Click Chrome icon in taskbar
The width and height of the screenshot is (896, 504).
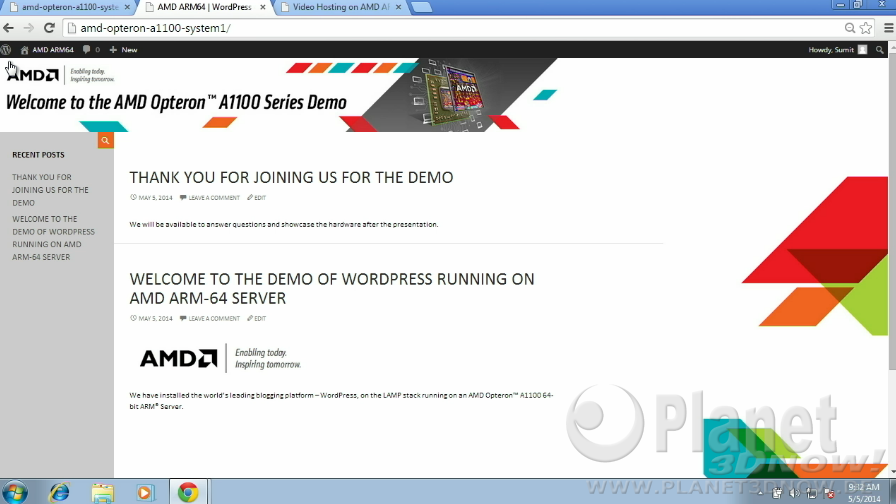187,492
